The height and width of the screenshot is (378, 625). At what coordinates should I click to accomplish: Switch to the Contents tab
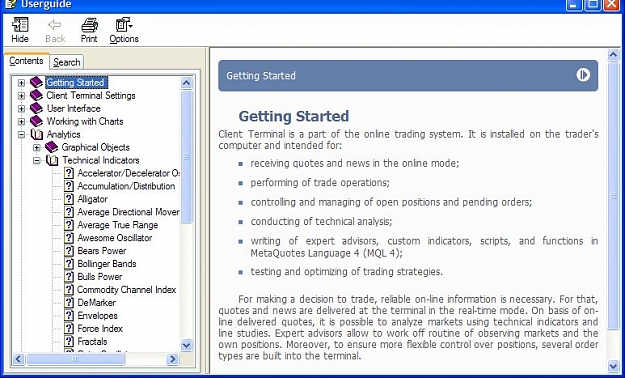point(26,61)
